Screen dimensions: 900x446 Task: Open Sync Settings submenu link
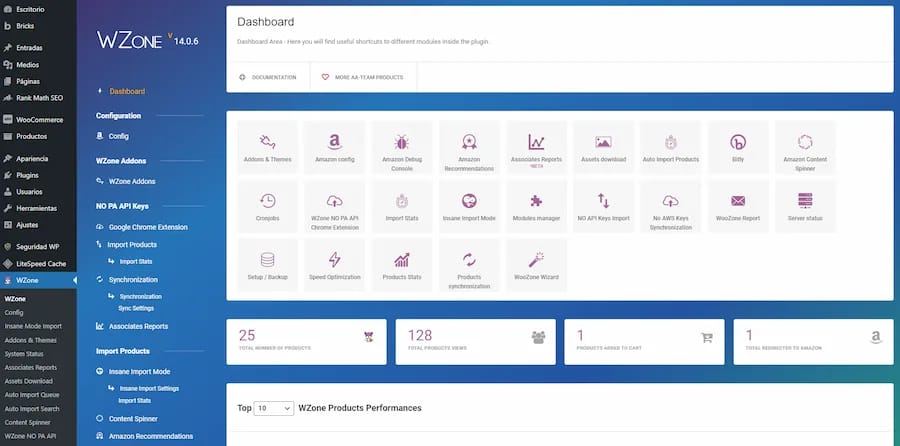click(x=136, y=308)
